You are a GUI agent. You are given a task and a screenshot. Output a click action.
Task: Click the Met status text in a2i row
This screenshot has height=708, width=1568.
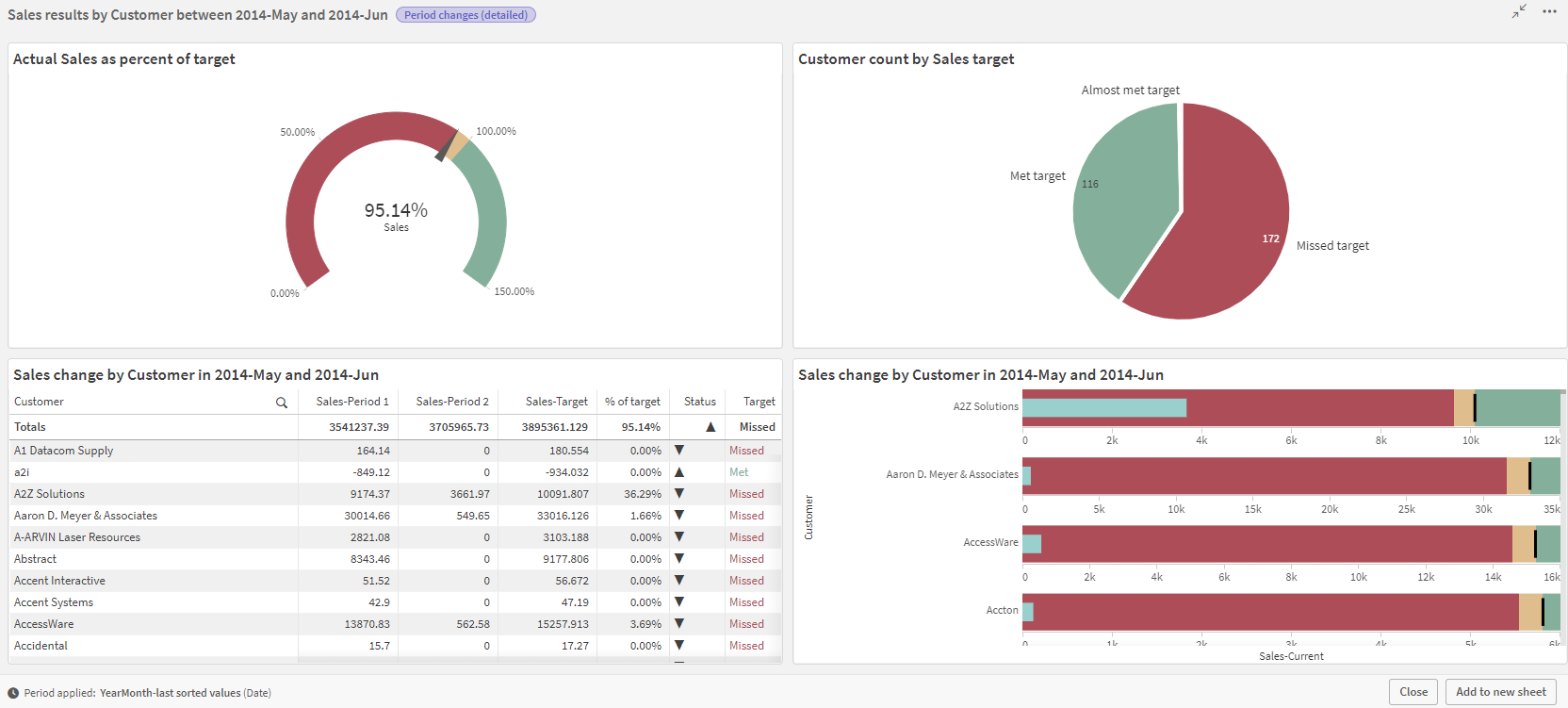pyautogui.click(x=739, y=472)
